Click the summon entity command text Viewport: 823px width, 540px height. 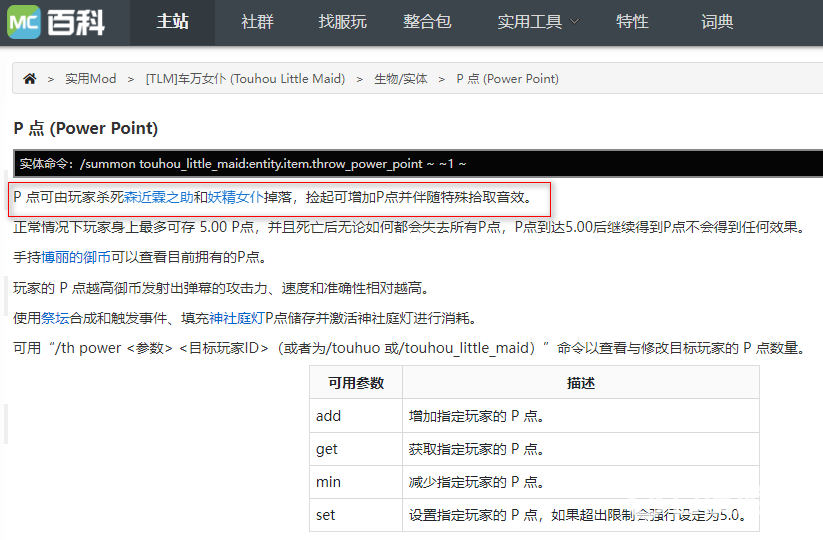(x=273, y=164)
